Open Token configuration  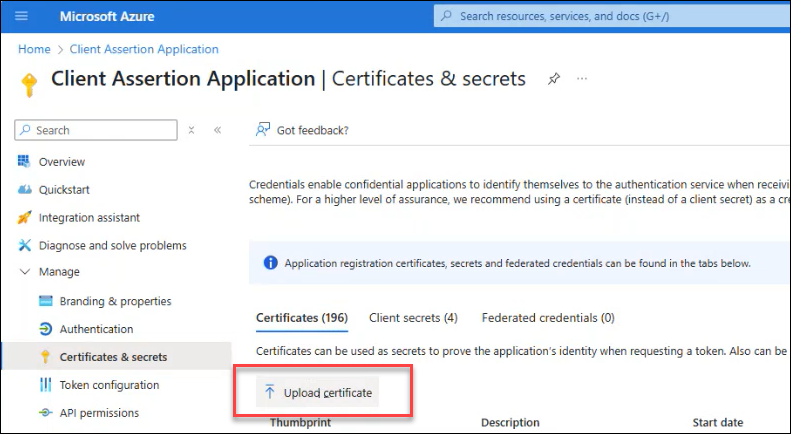(x=109, y=385)
